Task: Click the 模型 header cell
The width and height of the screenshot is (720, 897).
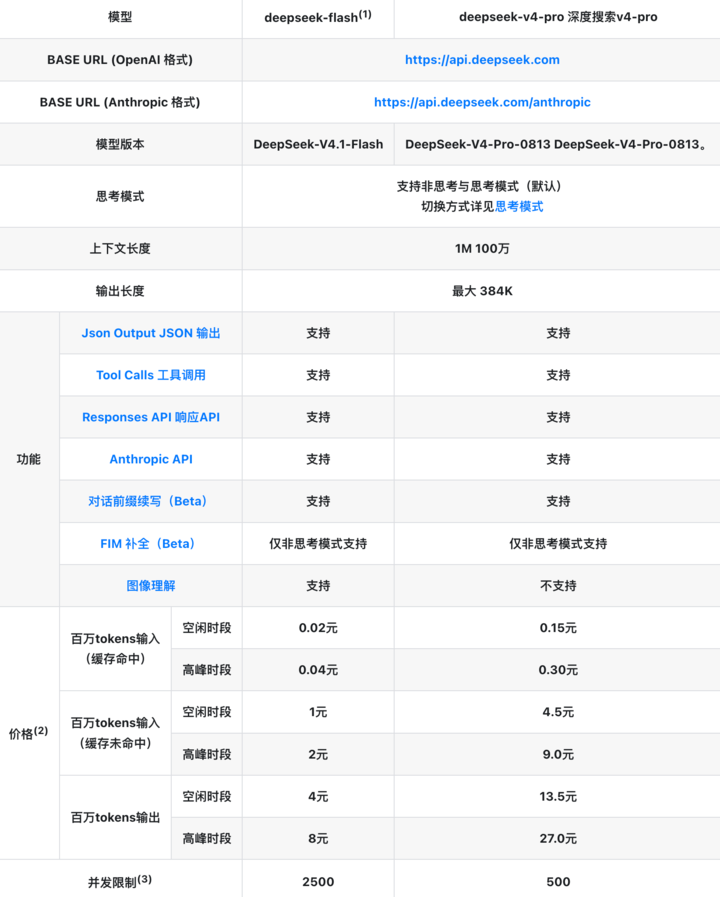Action: [x=120, y=17]
